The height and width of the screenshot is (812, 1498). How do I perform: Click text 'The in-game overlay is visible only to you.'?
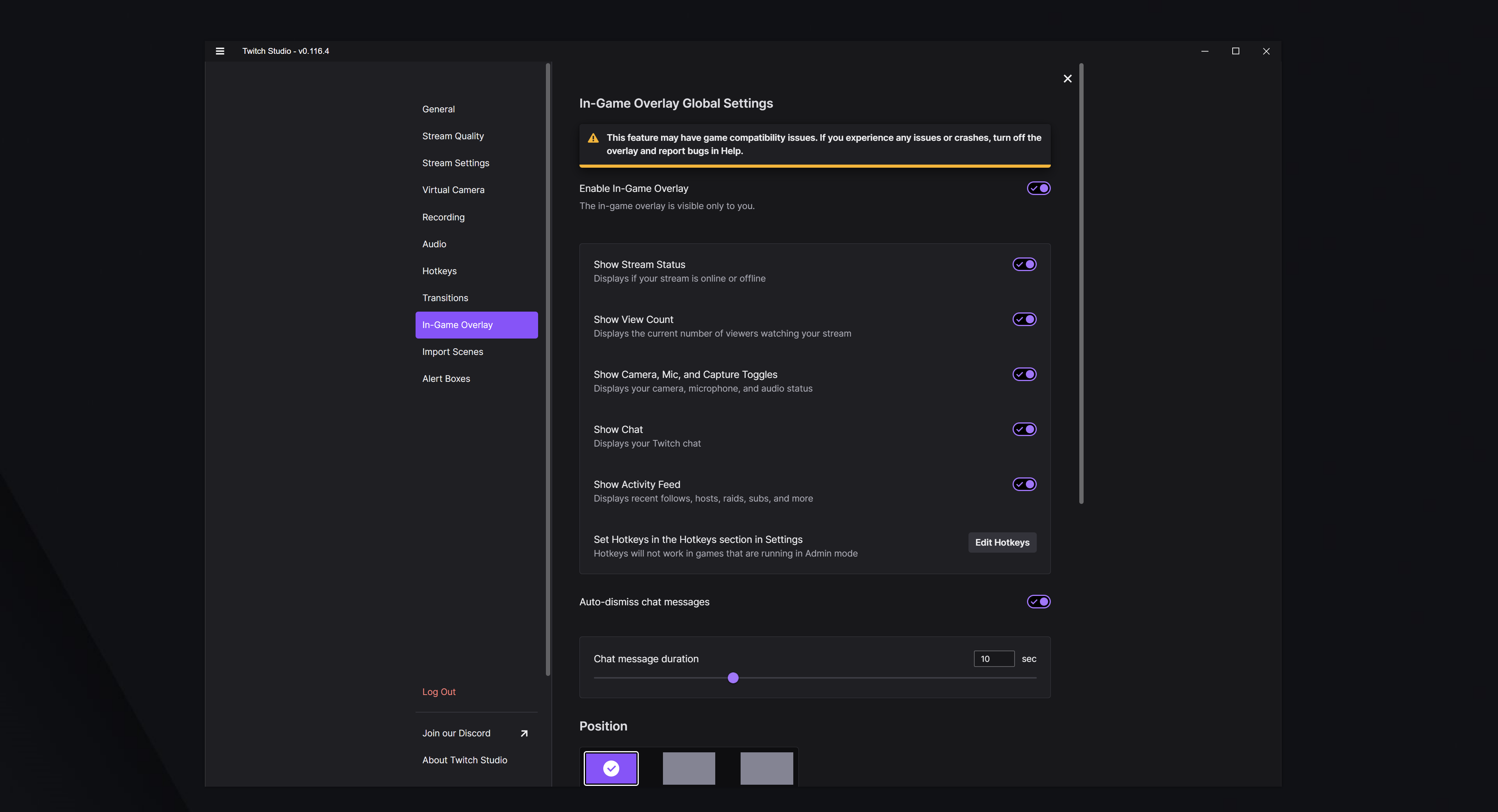[666, 206]
